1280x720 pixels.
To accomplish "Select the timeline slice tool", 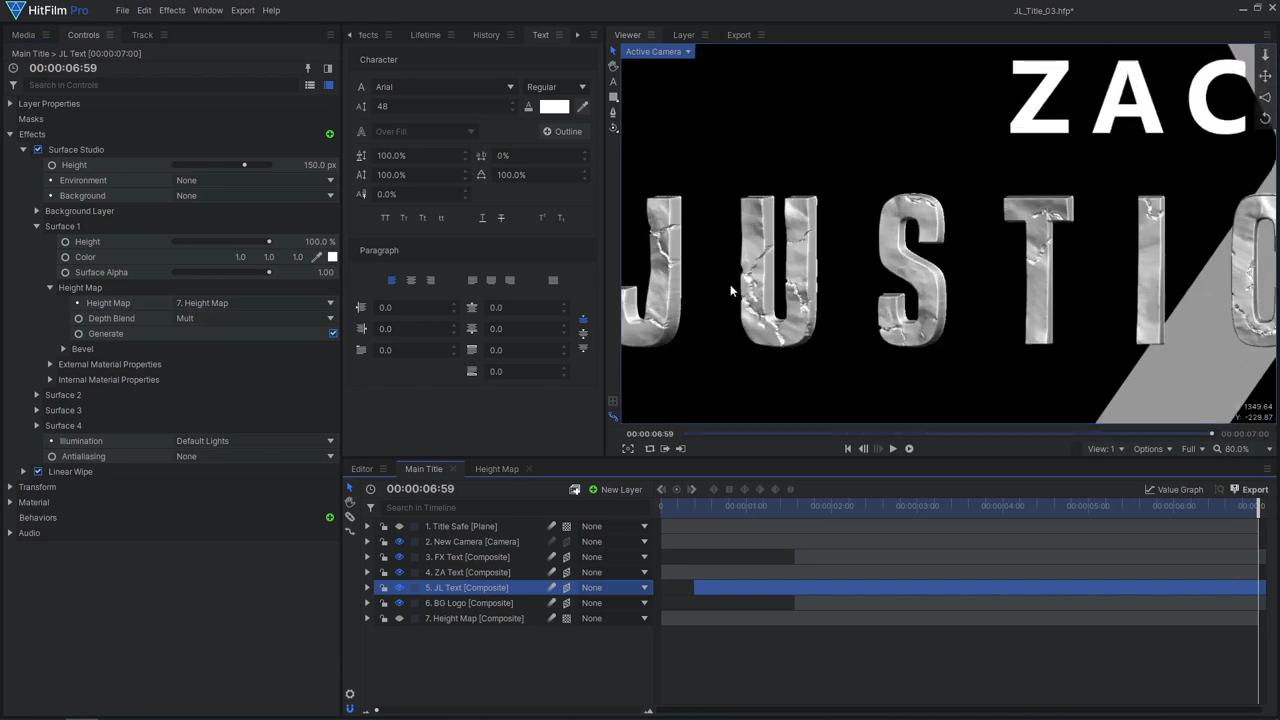I will pos(350,517).
